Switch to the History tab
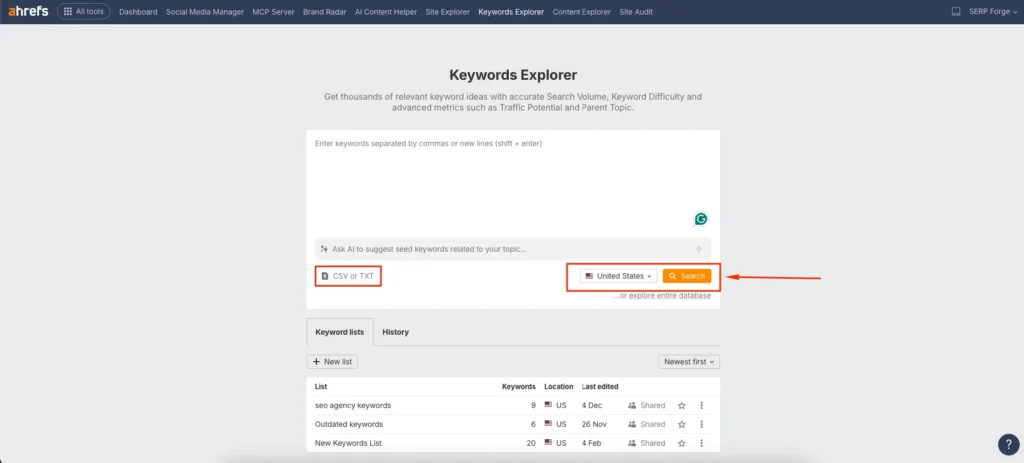 tap(396, 332)
